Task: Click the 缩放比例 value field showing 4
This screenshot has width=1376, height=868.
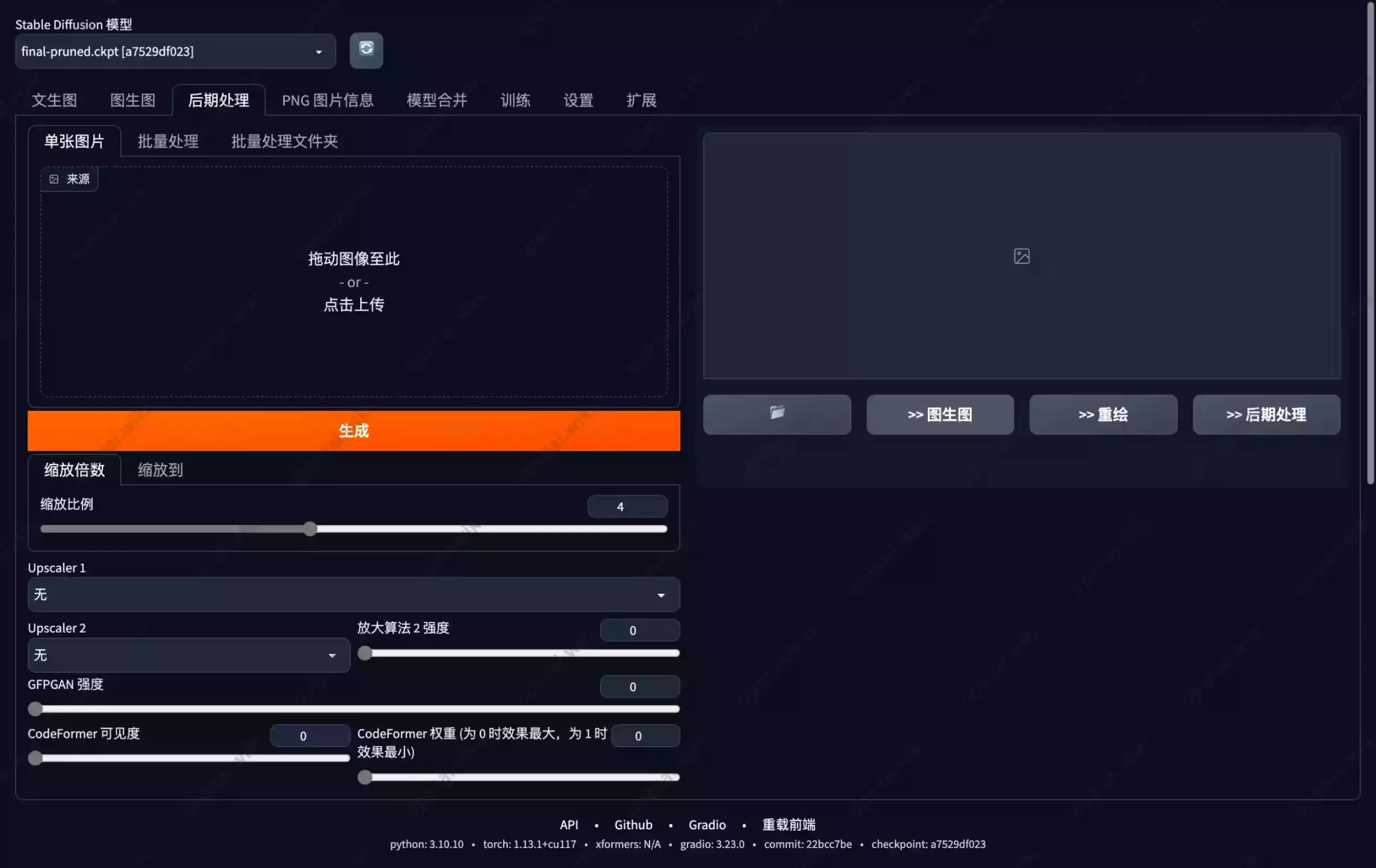Action: click(627, 506)
